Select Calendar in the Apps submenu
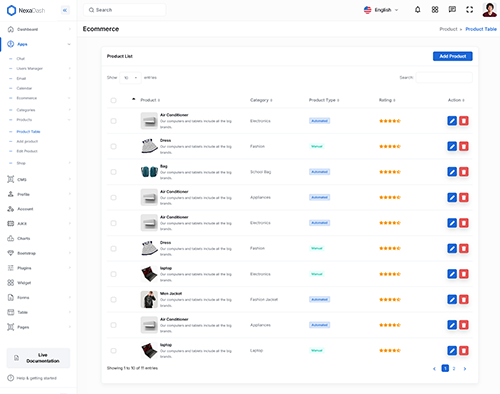Image resolution: width=500 pixels, height=394 pixels. [x=24, y=88]
